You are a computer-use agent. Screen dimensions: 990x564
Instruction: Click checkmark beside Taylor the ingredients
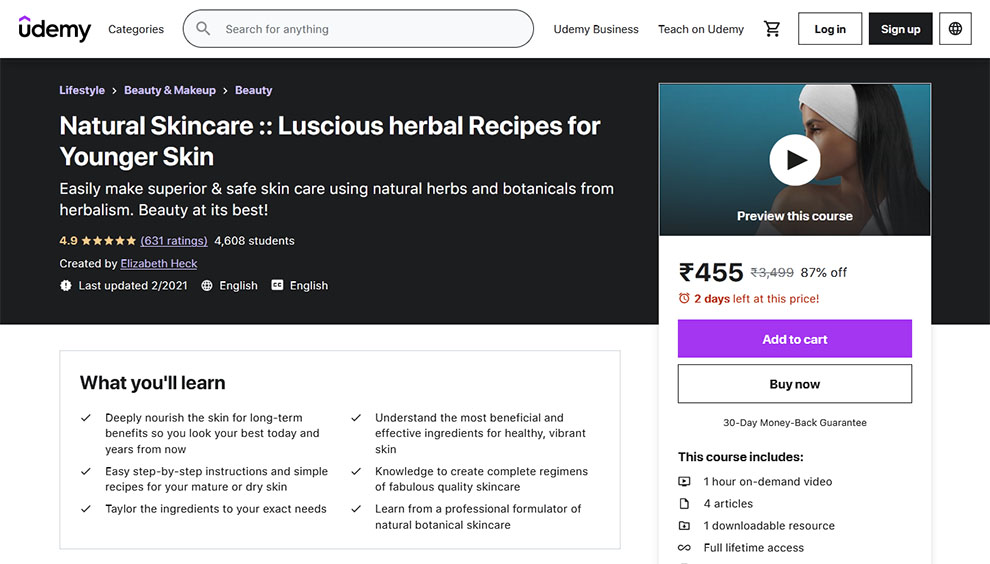coord(86,508)
